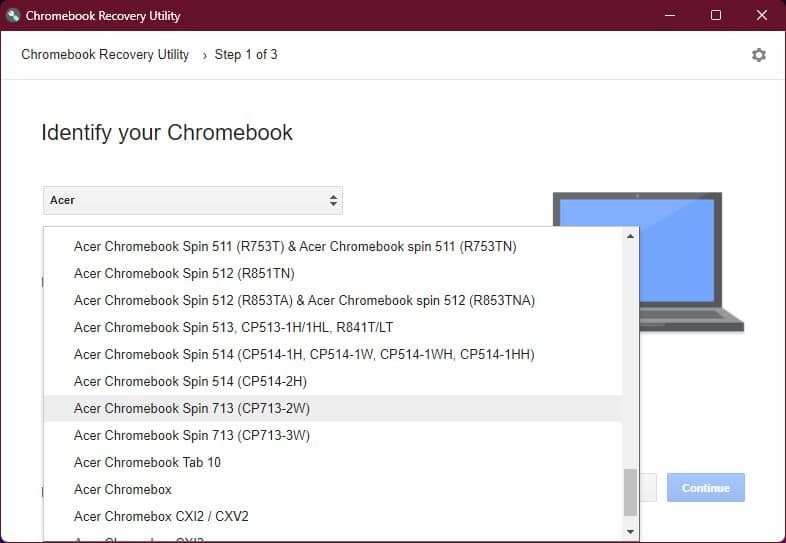The width and height of the screenshot is (786, 543).
Task: Select the plain Acer Chromebox entry
Action: (x=333, y=490)
